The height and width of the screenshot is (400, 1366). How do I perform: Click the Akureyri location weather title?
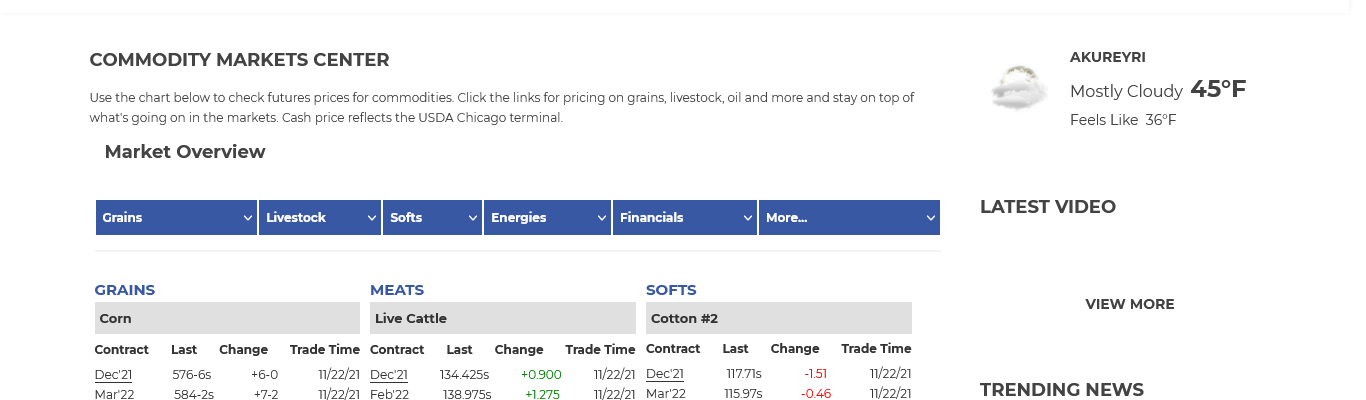coord(1108,58)
